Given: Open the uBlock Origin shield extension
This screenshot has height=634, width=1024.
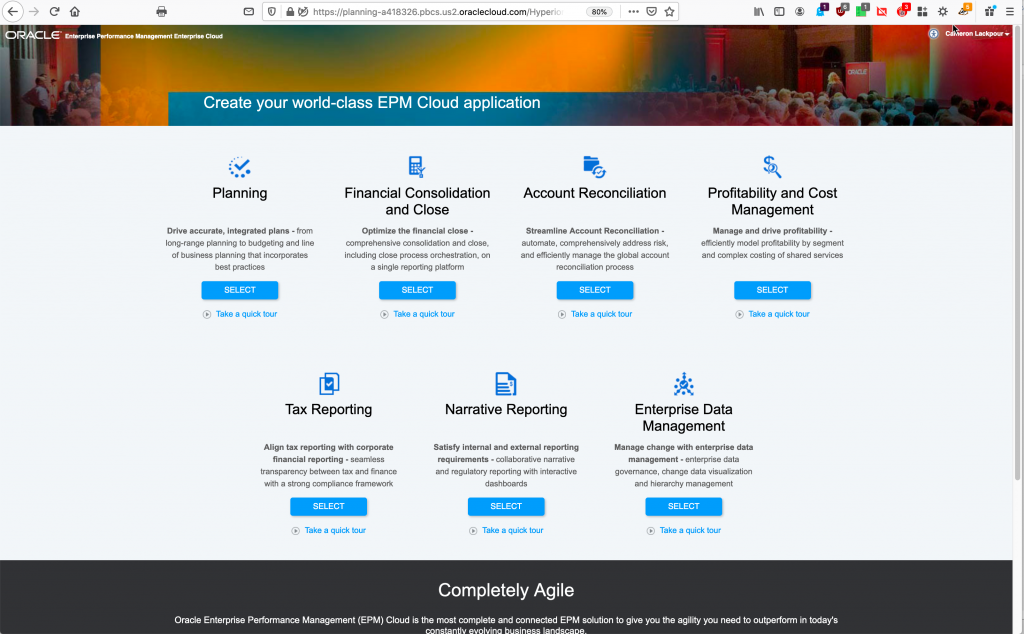Looking at the screenshot, I should [x=840, y=11].
